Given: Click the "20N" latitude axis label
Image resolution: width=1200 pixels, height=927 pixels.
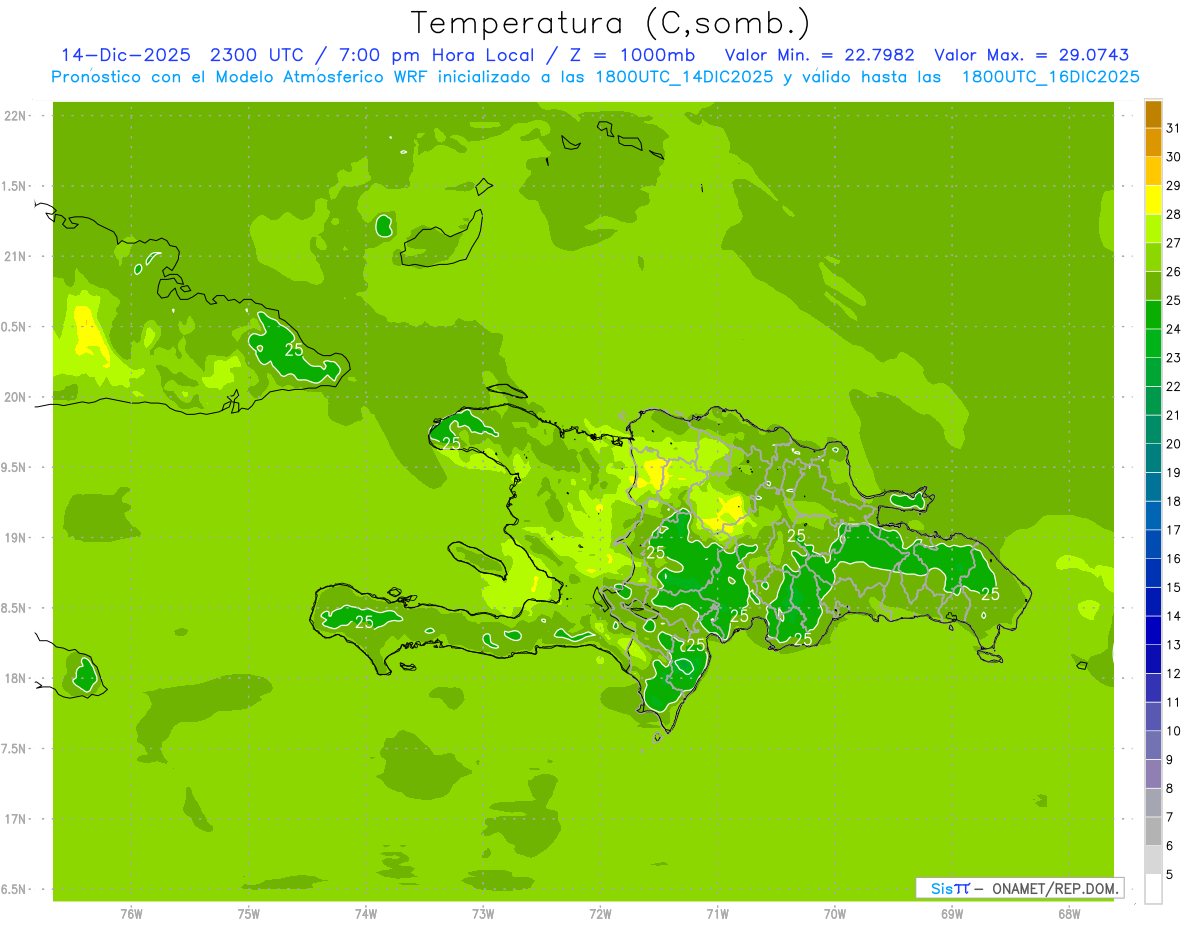Looking at the screenshot, I should point(15,397).
